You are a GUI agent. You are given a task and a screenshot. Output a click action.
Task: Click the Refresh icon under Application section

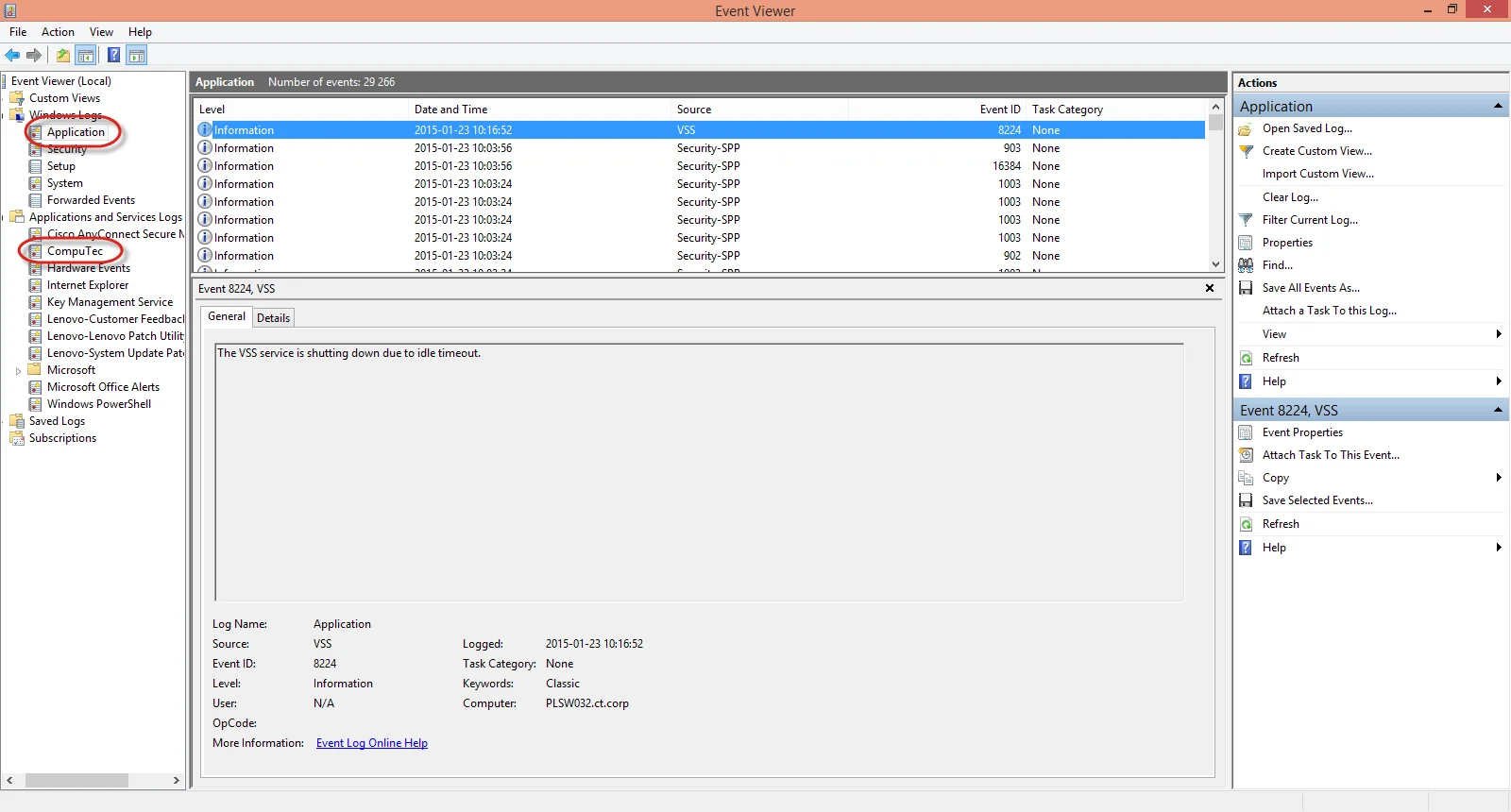pyautogui.click(x=1246, y=358)
